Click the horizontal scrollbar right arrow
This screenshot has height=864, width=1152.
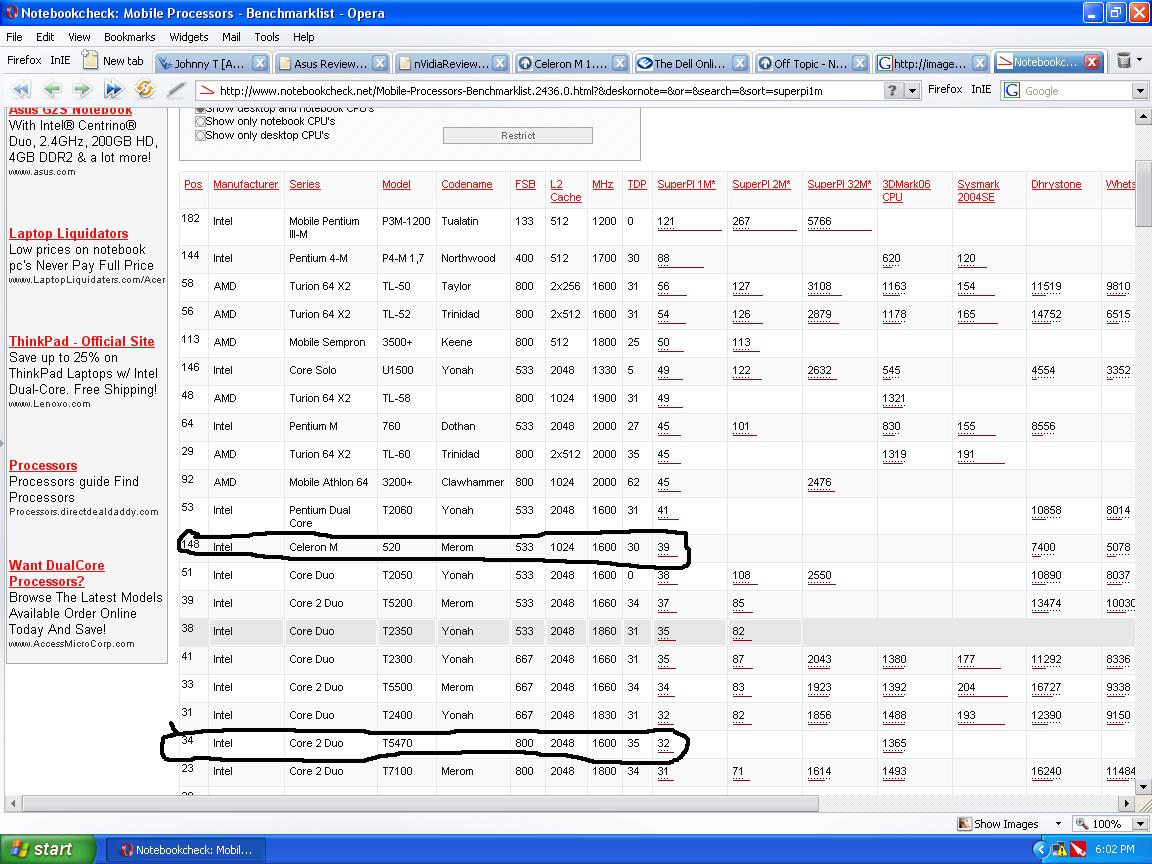(x=1128, y=804)
